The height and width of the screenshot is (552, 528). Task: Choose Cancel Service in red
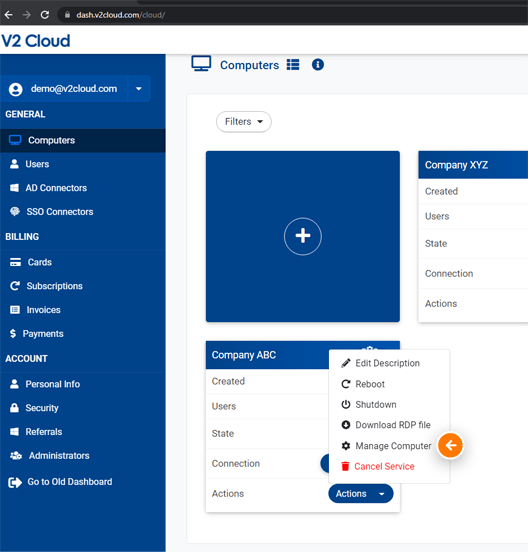pos(389,466)
